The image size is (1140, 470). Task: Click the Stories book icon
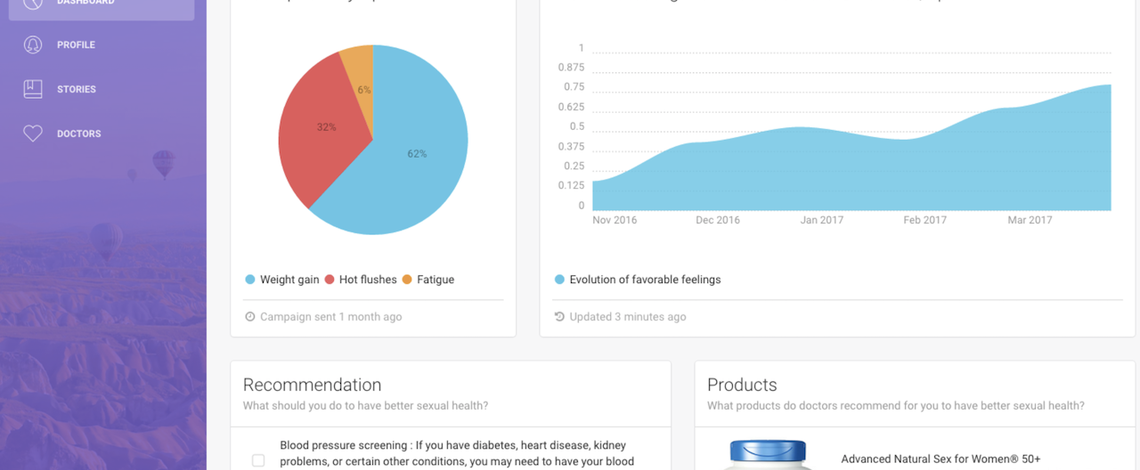point(33,89)
